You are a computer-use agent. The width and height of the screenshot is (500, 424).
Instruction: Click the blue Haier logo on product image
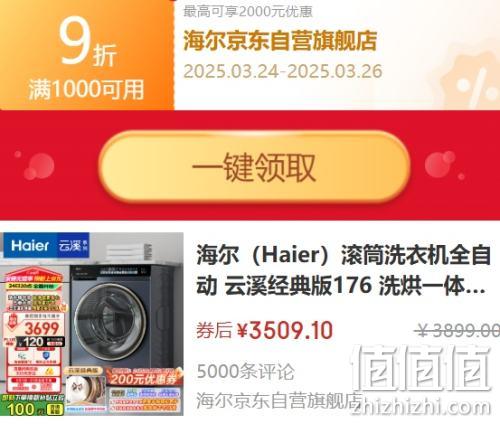point(30,246)
